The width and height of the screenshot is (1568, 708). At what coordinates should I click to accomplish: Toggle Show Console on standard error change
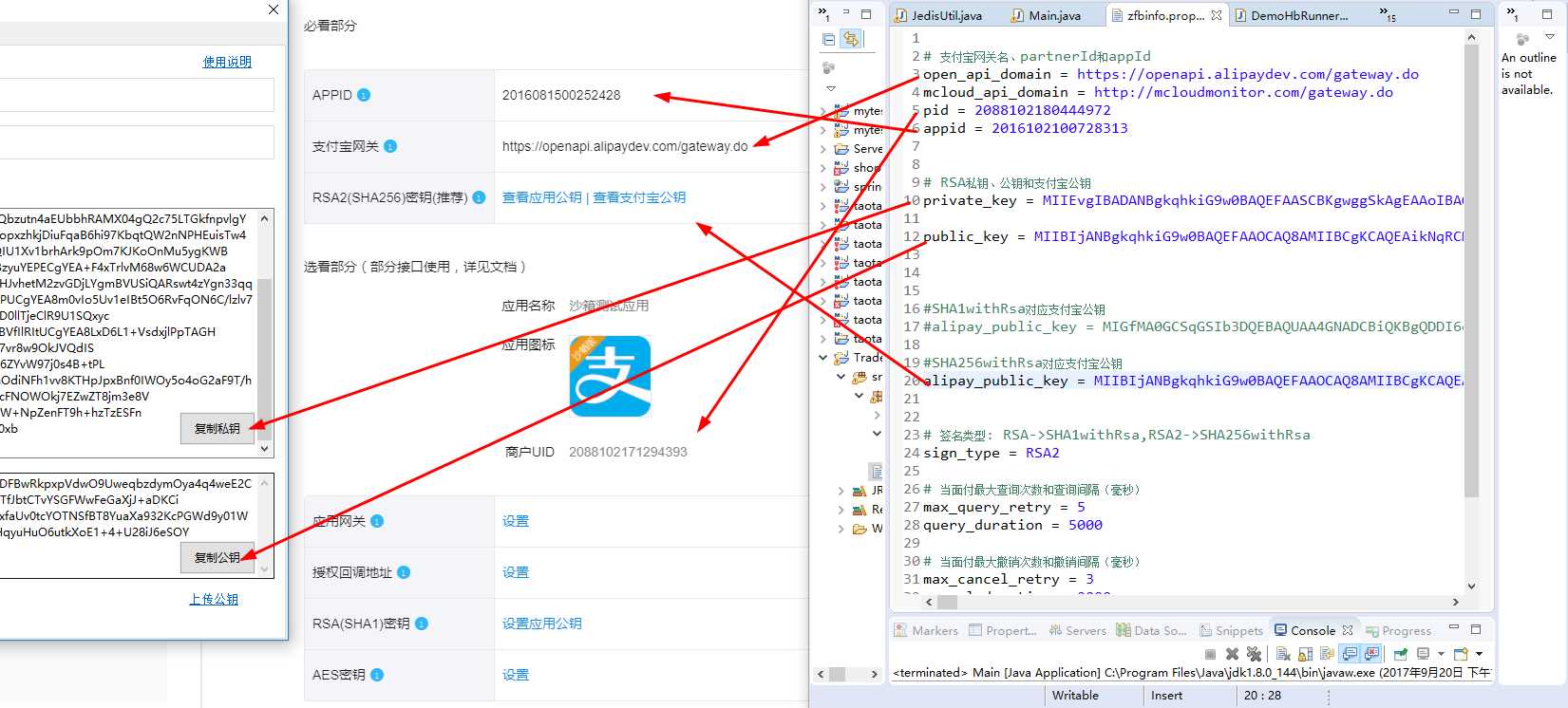point(1371,654)
